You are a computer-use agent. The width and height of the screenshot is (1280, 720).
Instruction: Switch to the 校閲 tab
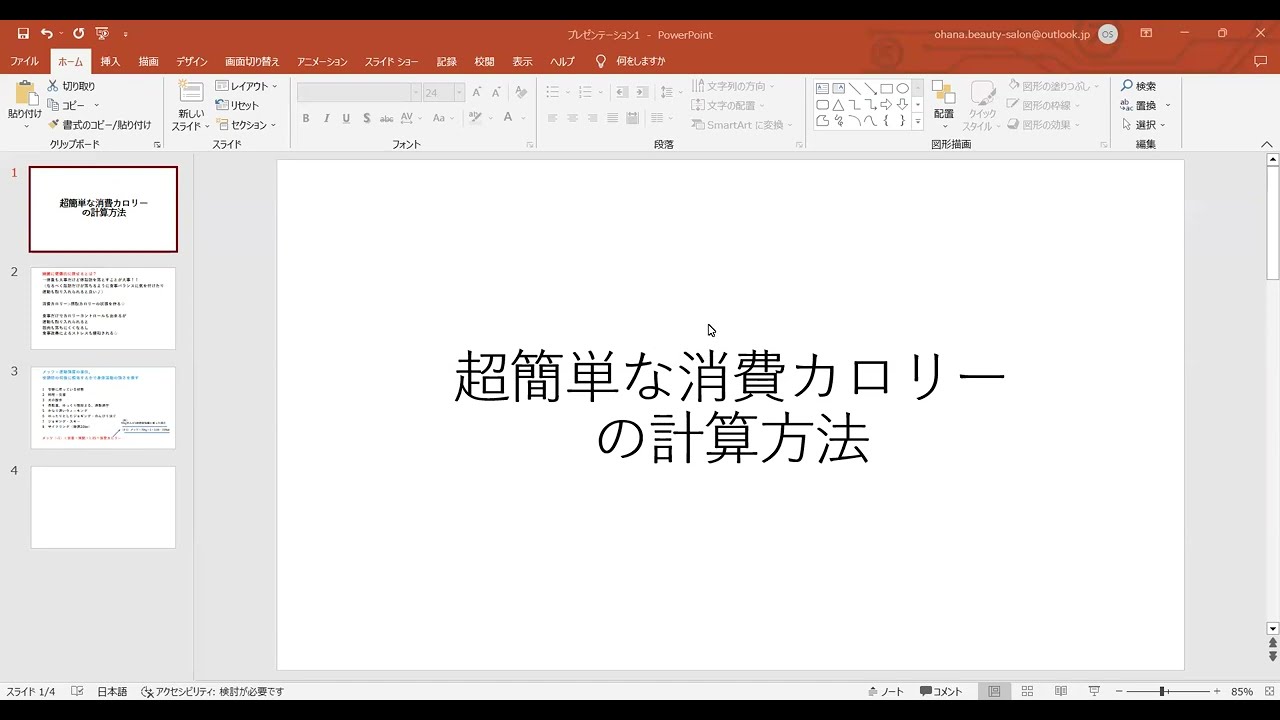coord(484,61)
